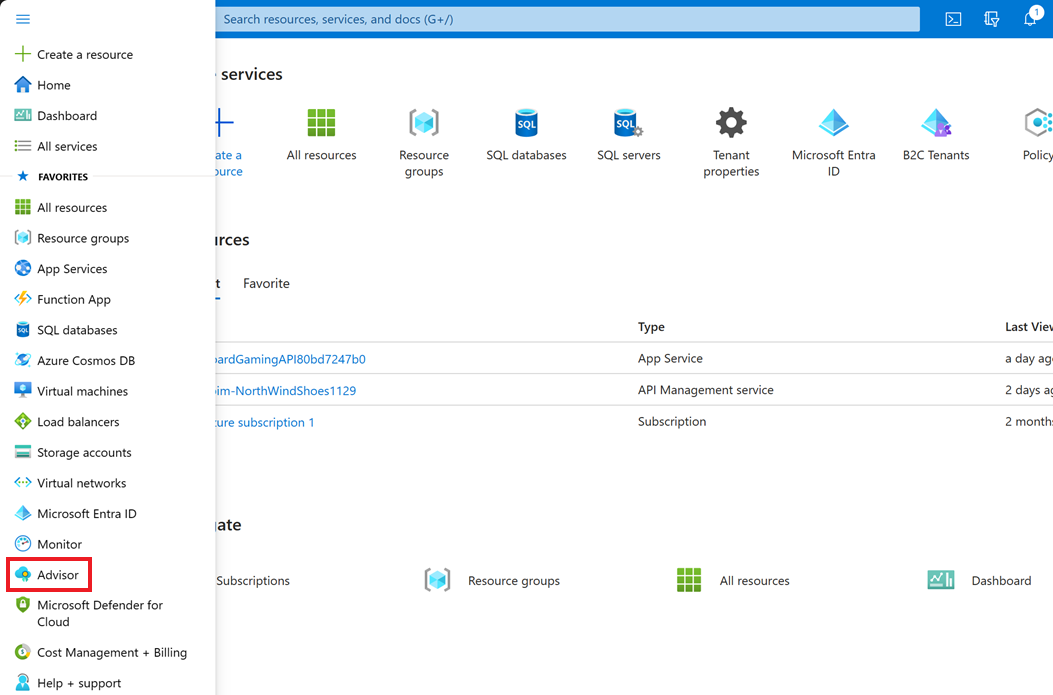Click the App Service type cell

click(x=670, y=359)
